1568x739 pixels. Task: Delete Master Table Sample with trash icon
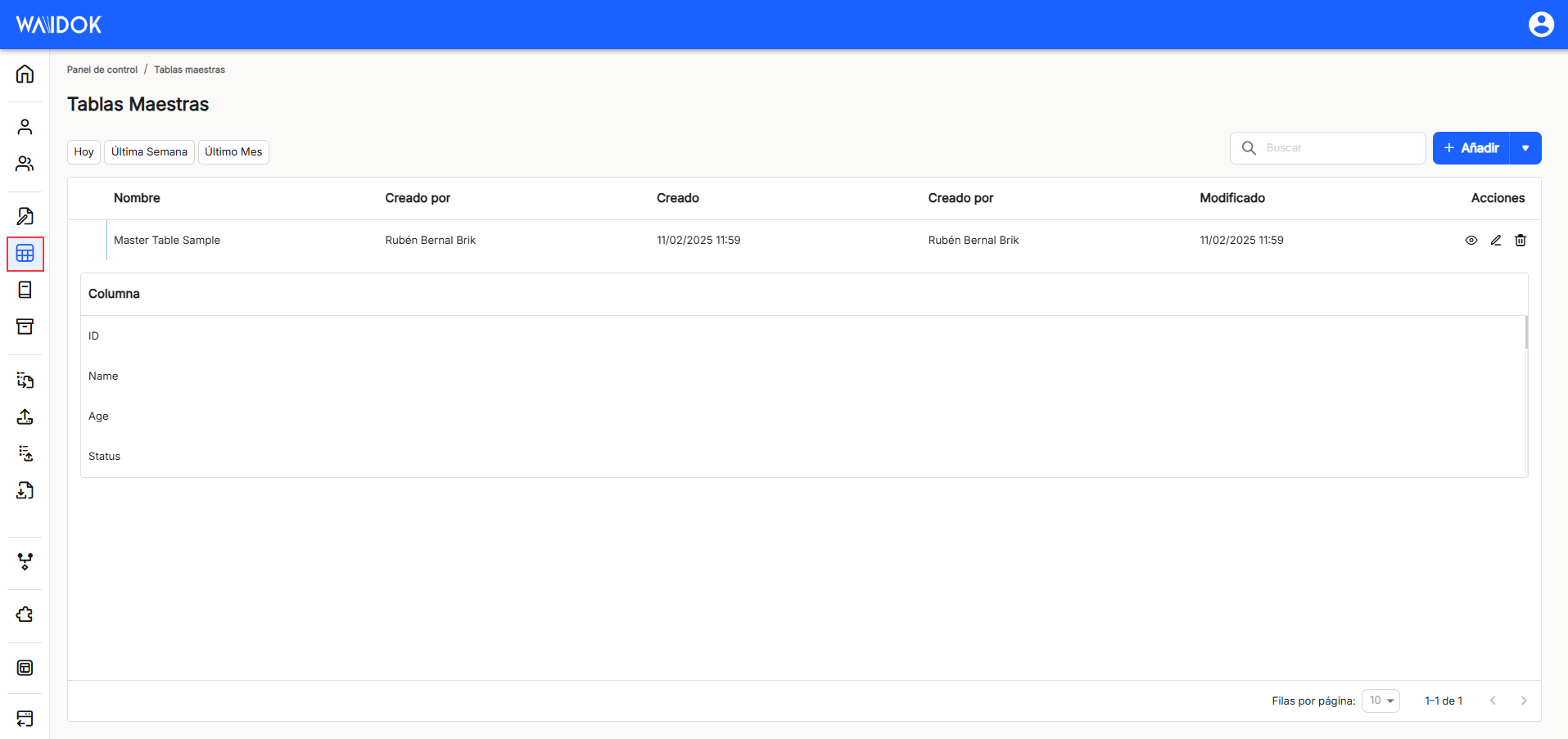click(1521, 241)
